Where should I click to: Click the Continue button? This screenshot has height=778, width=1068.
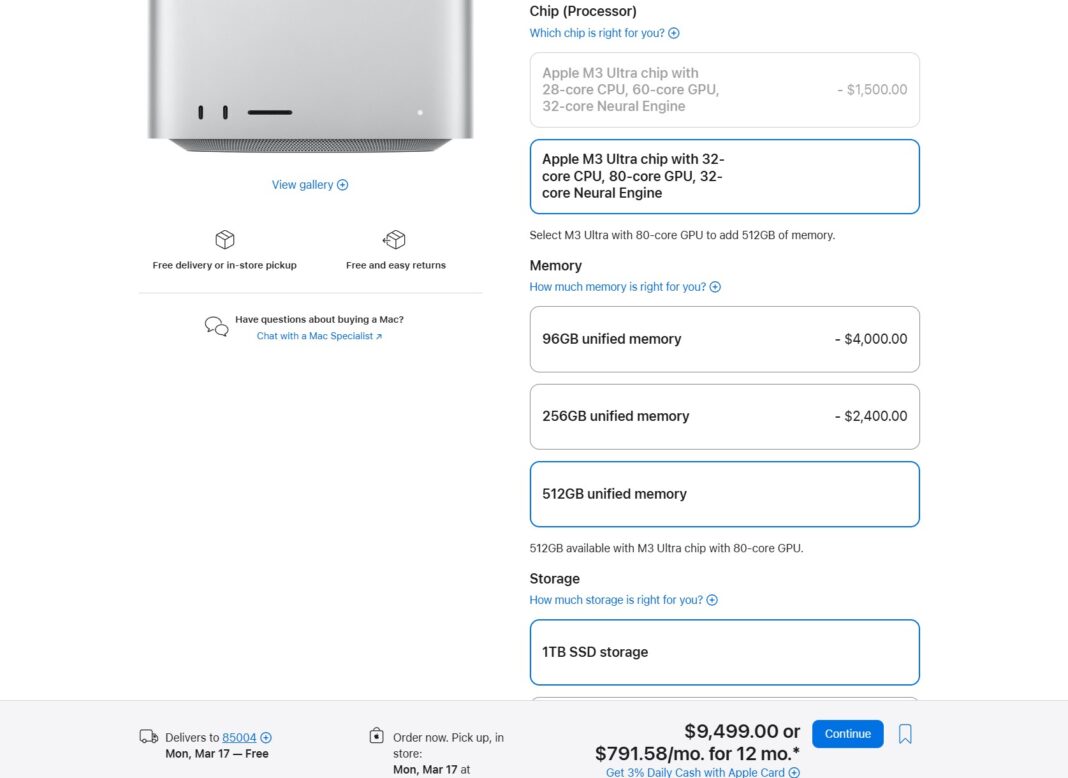847,733
